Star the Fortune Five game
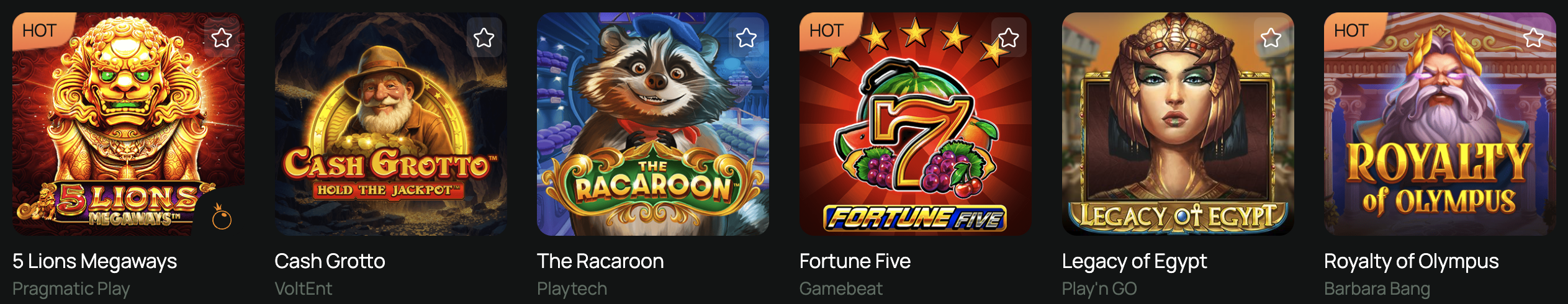 point(1009,38)
